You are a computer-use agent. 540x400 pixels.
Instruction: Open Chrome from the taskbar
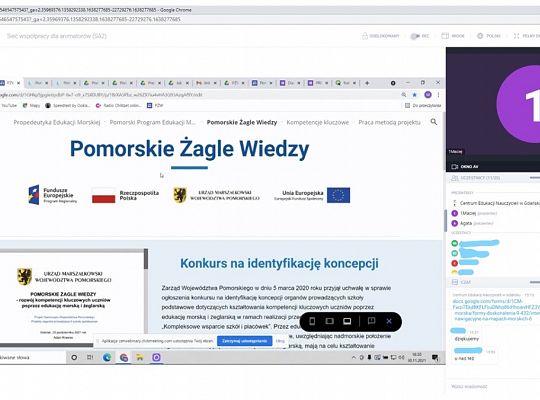coord(124,358)
